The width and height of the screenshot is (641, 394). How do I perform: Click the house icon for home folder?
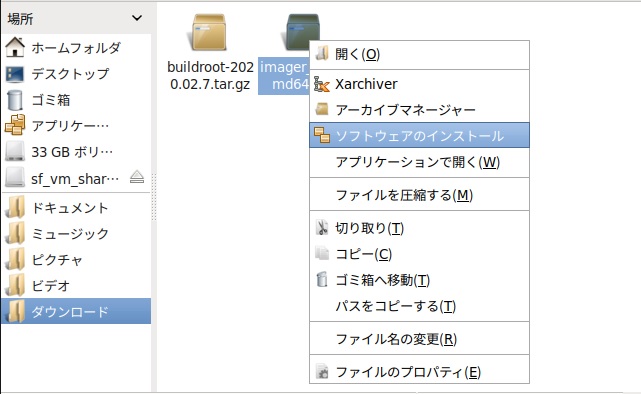pyautogui.click(x=15, y=47)
